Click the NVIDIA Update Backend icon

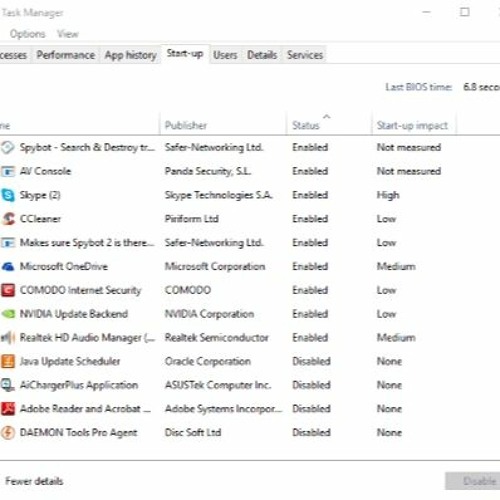coord(8,314)
